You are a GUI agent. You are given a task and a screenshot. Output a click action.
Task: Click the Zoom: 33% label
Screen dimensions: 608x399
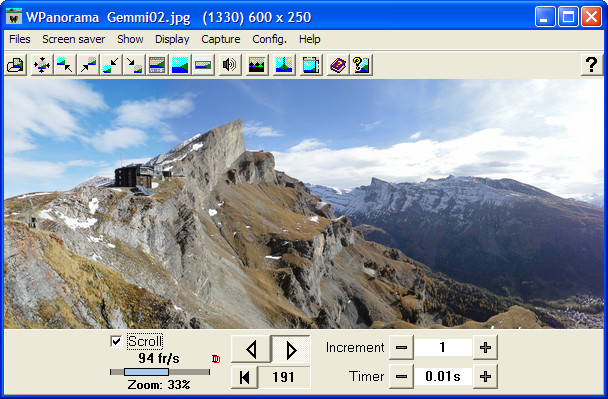pyautogui.click(x=159, y=385)
